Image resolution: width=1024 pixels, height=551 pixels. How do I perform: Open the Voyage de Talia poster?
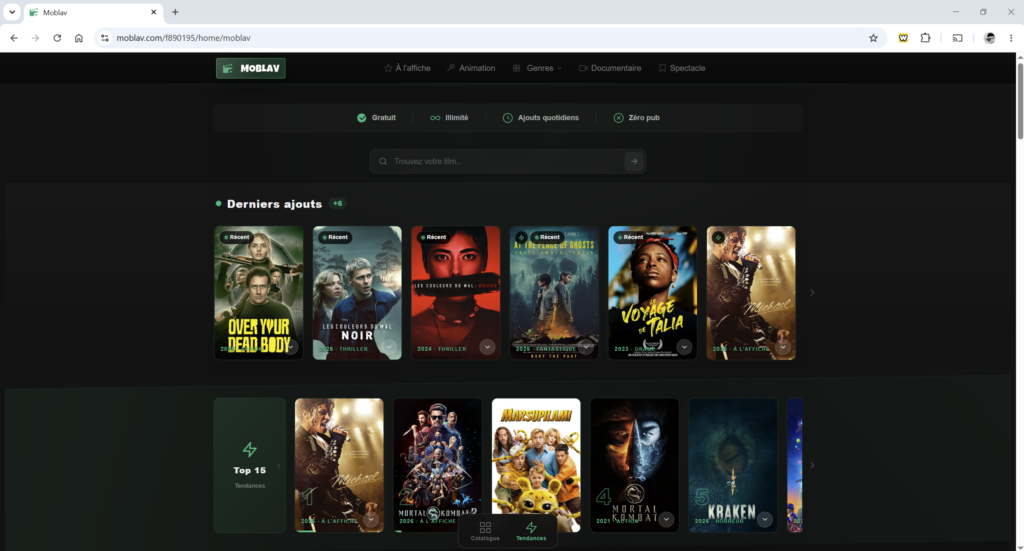[x=652, y=292]
